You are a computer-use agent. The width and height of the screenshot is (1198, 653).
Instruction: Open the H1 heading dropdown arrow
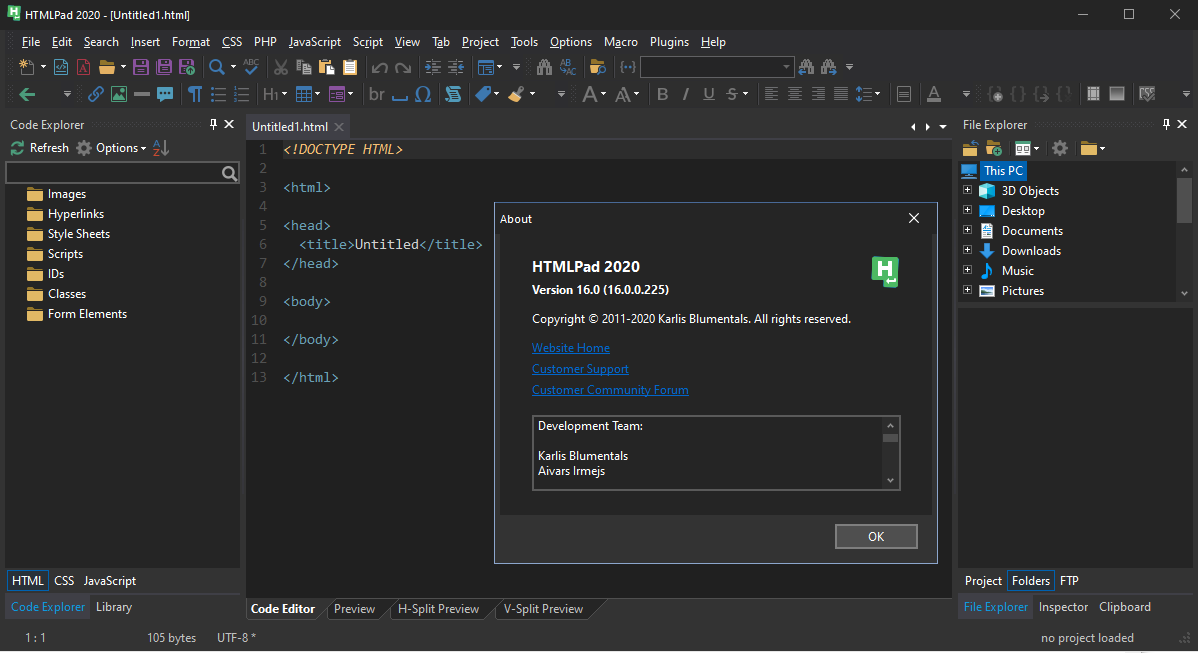(284, 94)
